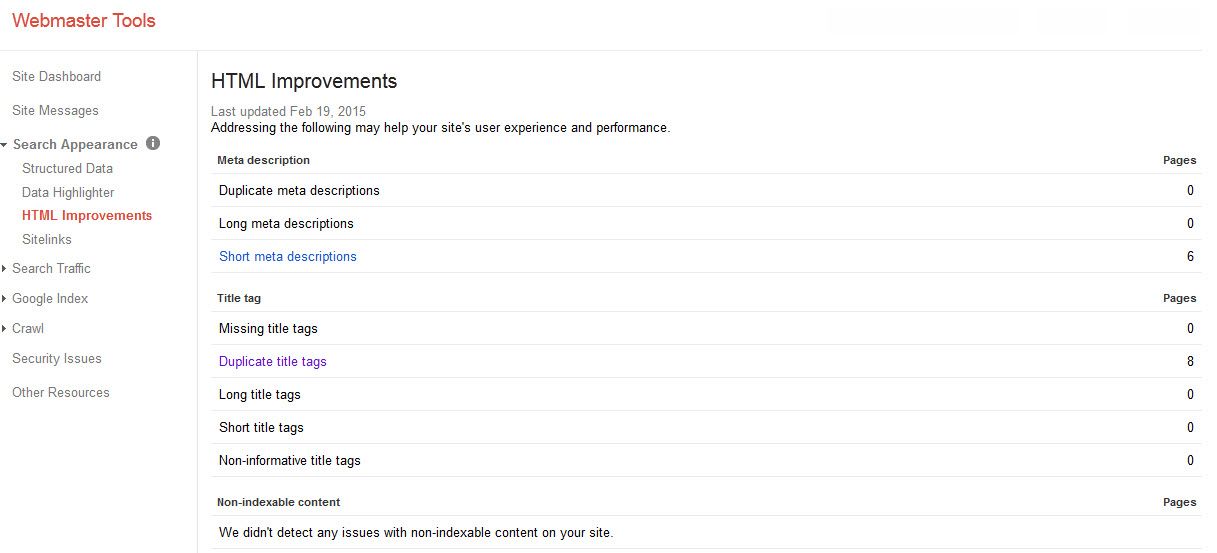Click the Webmaster Tools logo text
Image resolution: width=1217 pixels, height=553 pixels.
[x=84, y=21]
